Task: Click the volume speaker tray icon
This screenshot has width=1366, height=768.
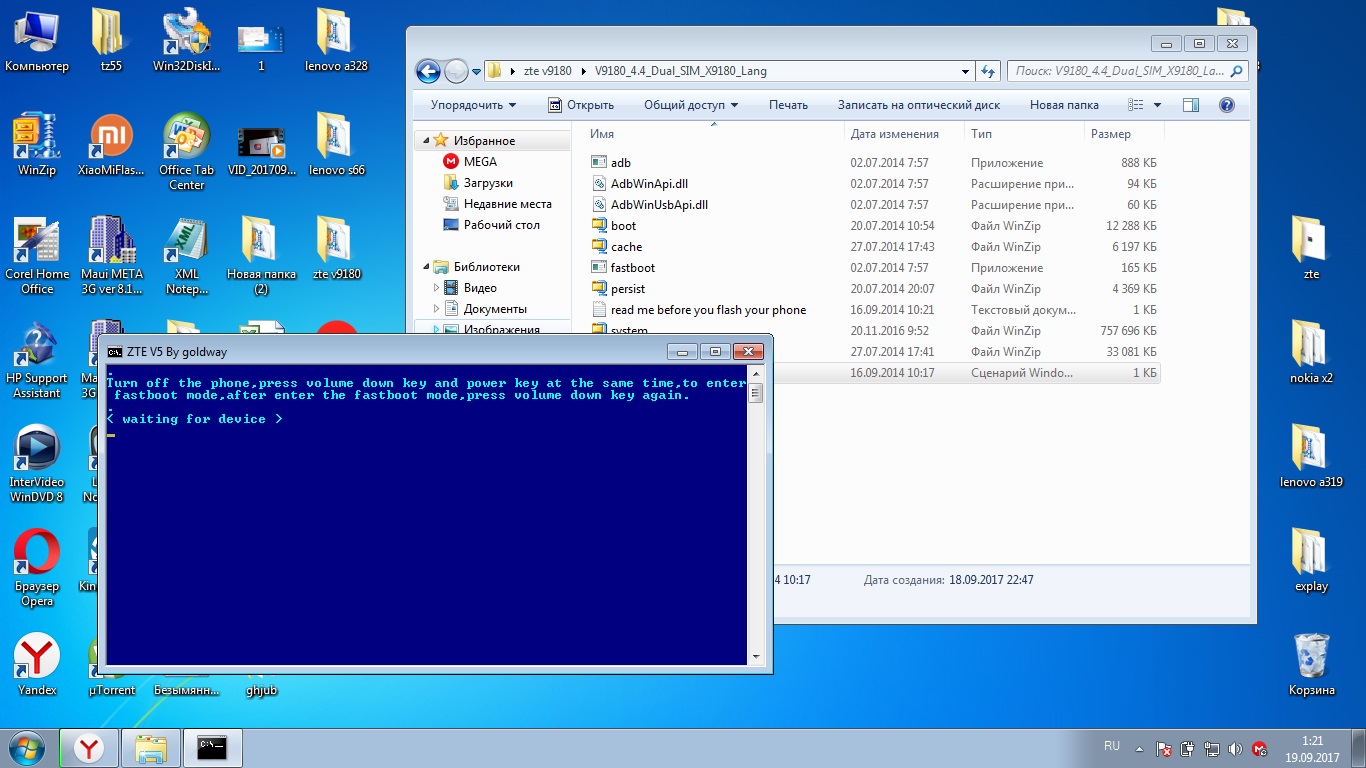Action: 1235,748
